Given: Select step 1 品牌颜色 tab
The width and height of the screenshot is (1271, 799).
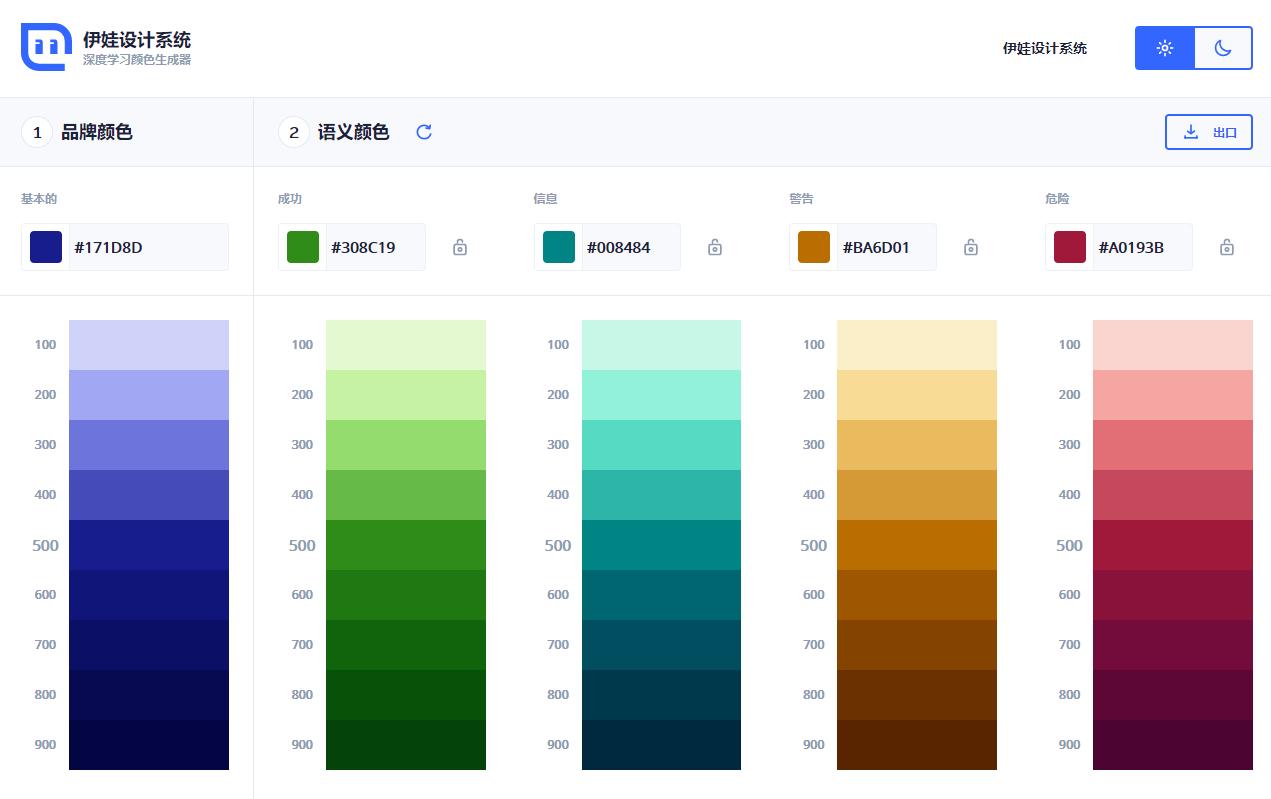Looking at the screenshot, I should click(x=96, y=132).
